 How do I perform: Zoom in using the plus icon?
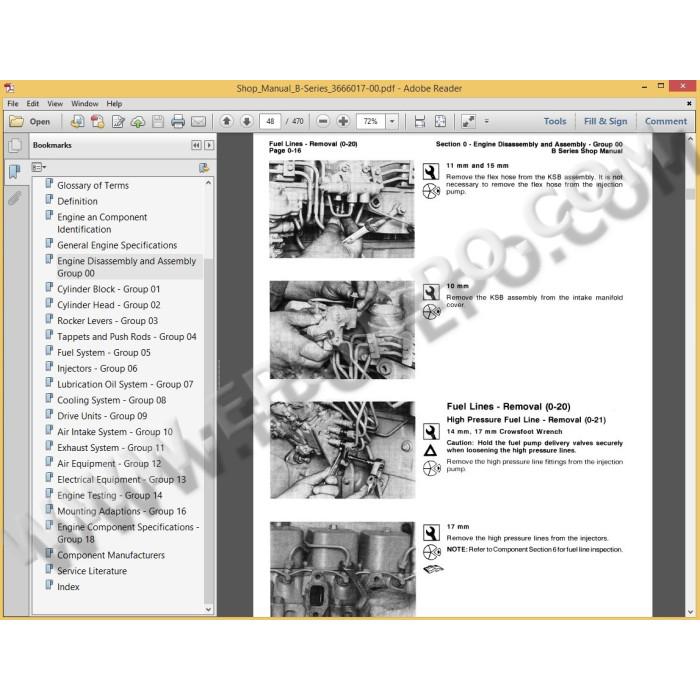pyautogui.click(x=343, y=121)
